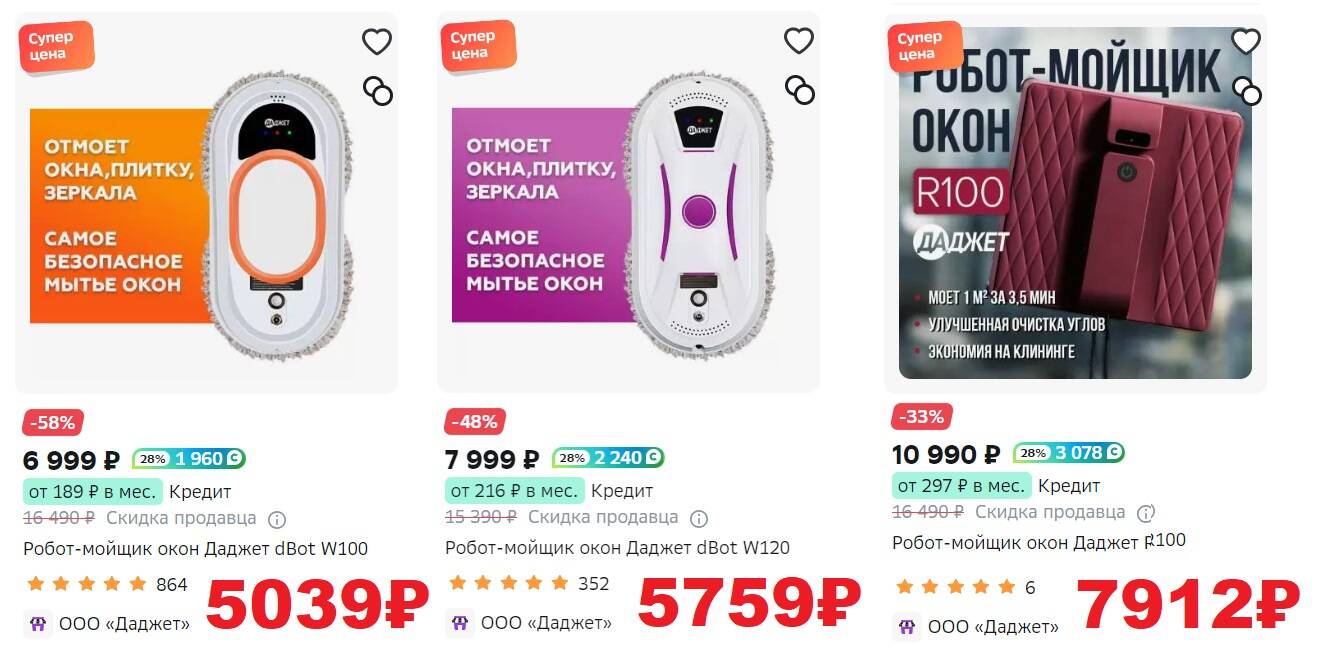The width and height of the screenshot is (1319, 648).
Task: Select credit offer от 189 ₽ в мес.
Action: click(x=92, y=492)
